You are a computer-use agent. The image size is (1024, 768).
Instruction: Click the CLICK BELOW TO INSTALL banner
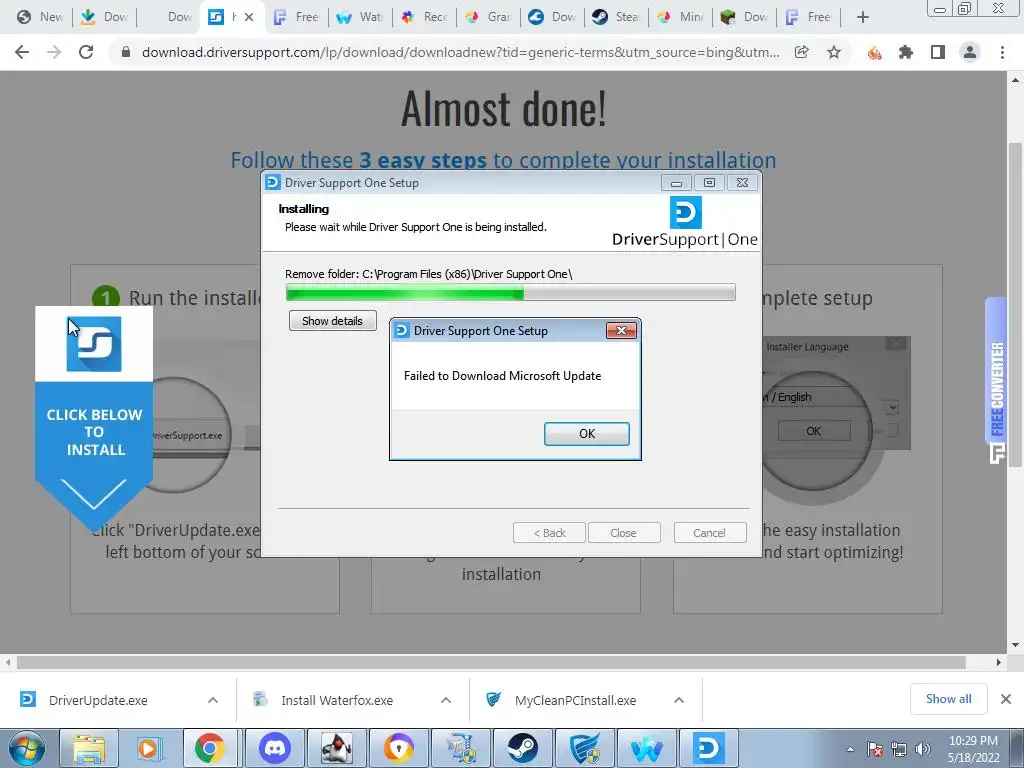point(94,418)
